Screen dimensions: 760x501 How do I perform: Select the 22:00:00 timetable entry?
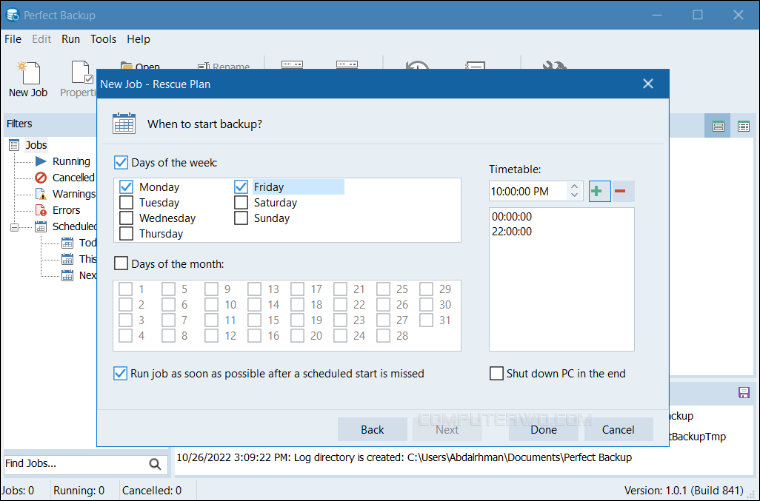point(512,232)
